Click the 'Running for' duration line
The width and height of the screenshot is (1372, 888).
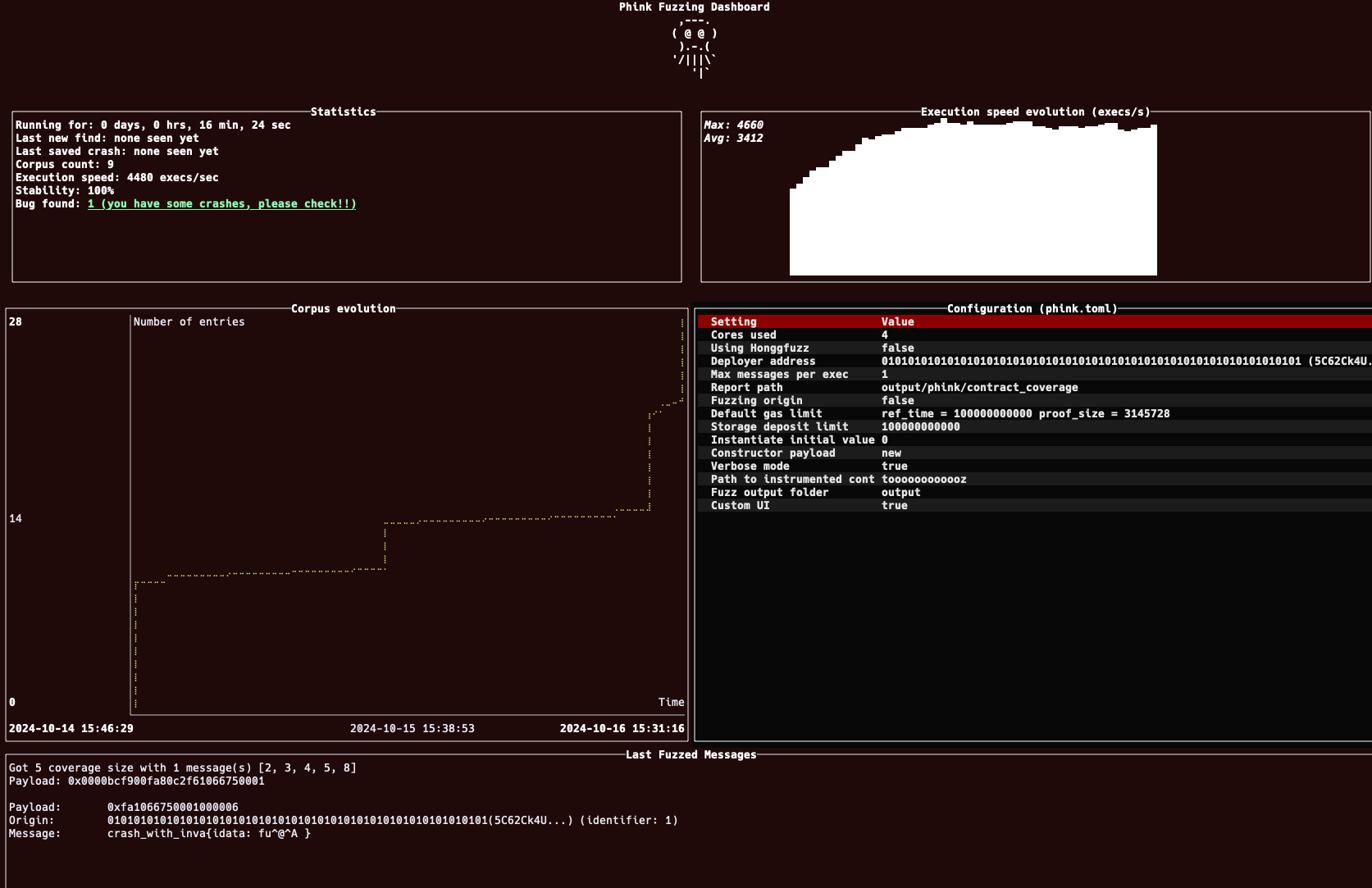pyautogui.click(x=153, y=125)
